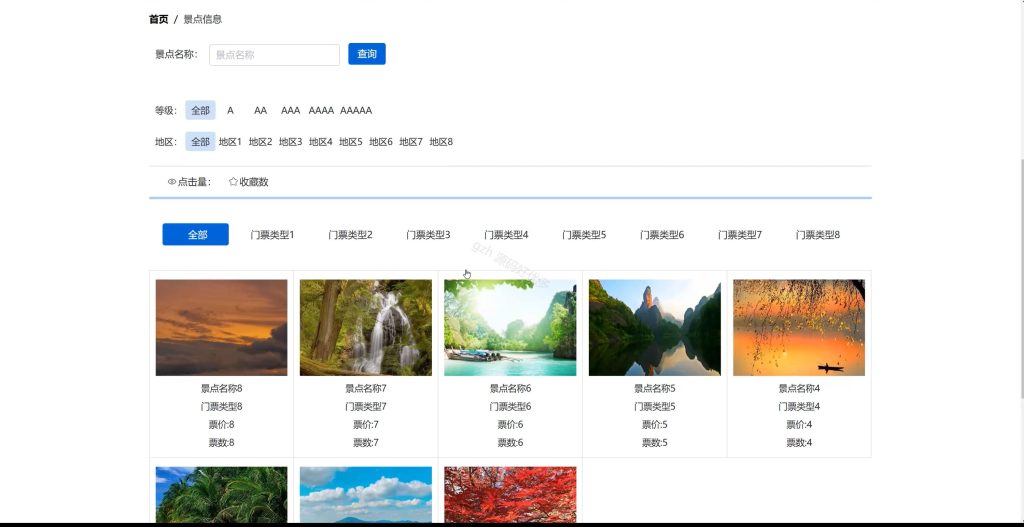
Task: Go to 首页 breadcrumb link
Action: [159, 20]
